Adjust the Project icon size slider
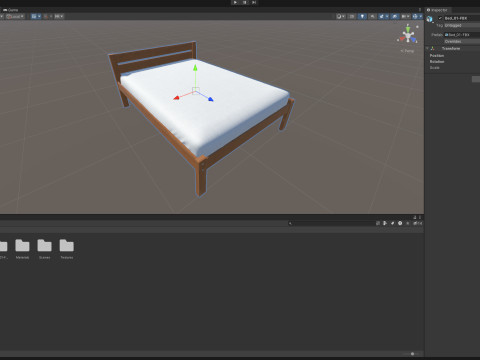Screen dimensions: 480x360 click(x=412, y=354)
